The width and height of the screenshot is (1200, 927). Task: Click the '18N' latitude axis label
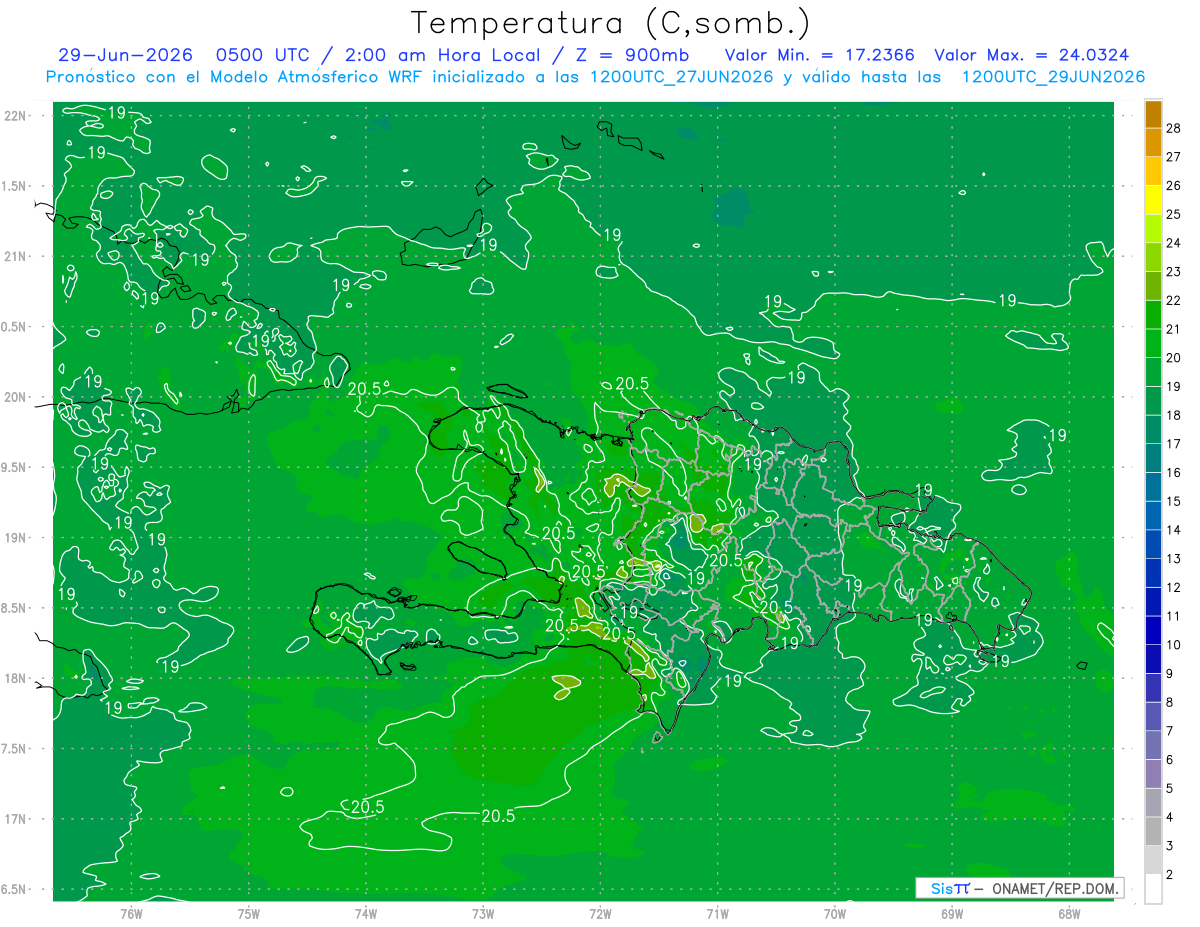pos(14,678)
